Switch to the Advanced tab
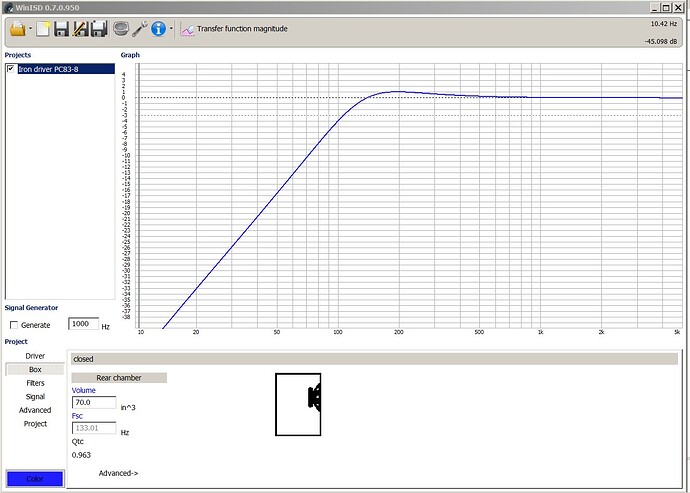The height and width of the screenshot is (493, 690). (35, 410)
